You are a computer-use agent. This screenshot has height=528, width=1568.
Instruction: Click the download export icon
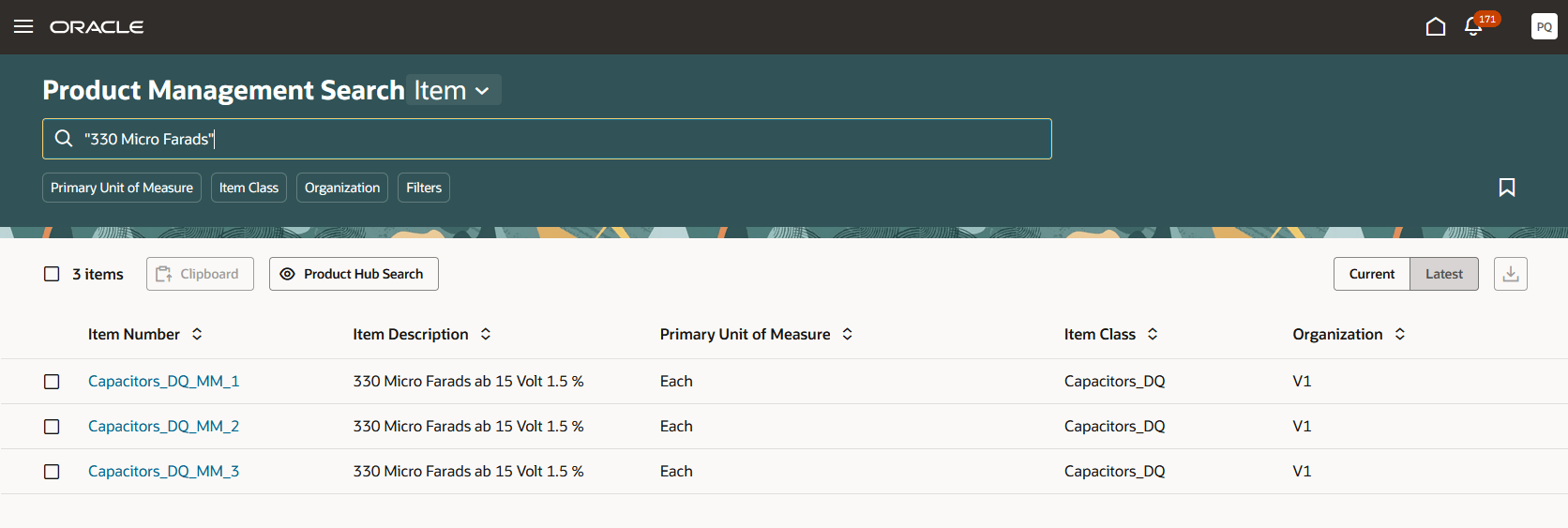click(1510, 274)
